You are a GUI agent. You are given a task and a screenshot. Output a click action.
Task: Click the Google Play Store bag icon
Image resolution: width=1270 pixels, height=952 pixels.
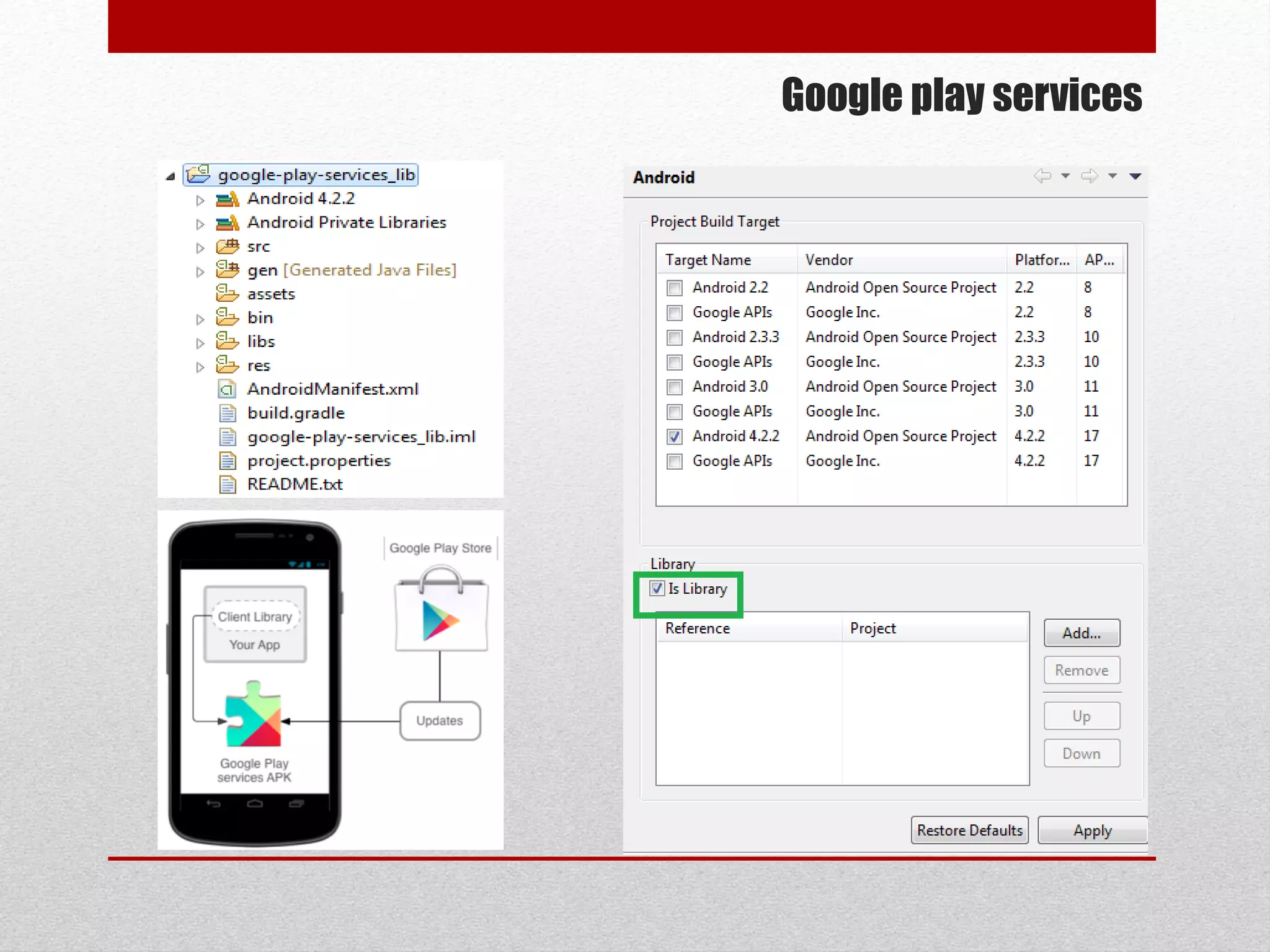pos(442,608)
